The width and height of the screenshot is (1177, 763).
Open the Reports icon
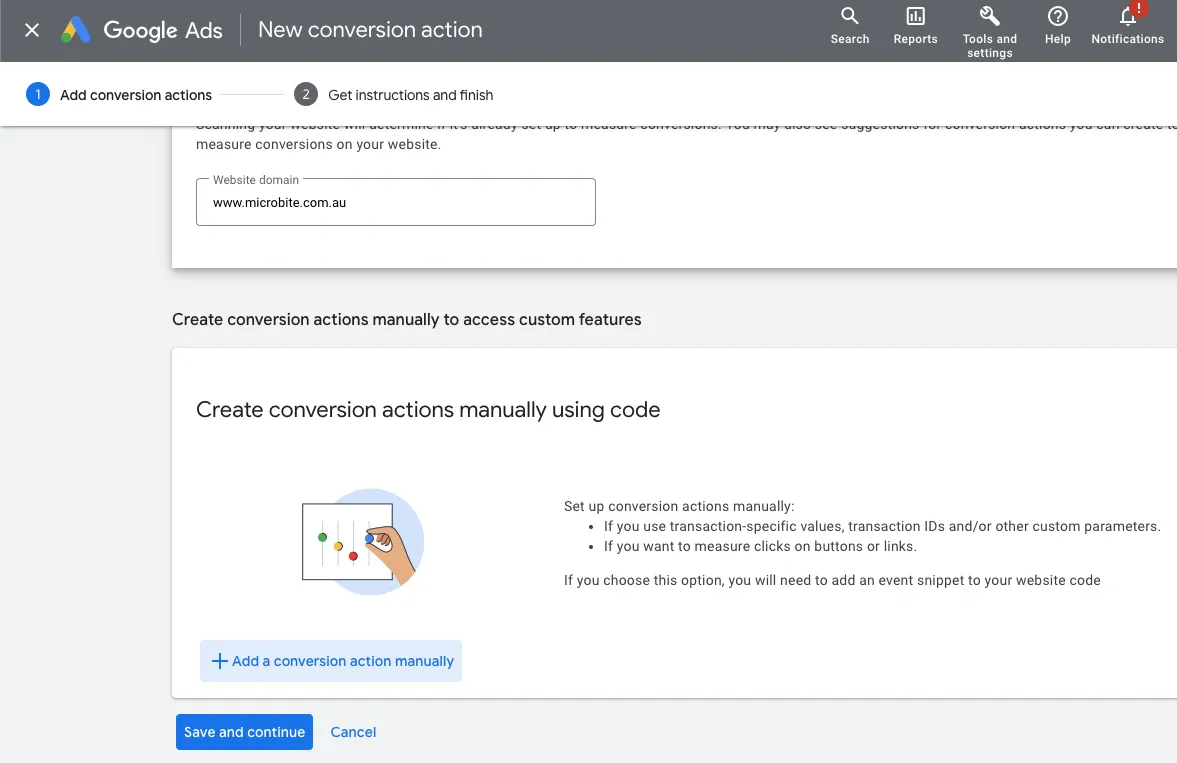coord(915,25)
